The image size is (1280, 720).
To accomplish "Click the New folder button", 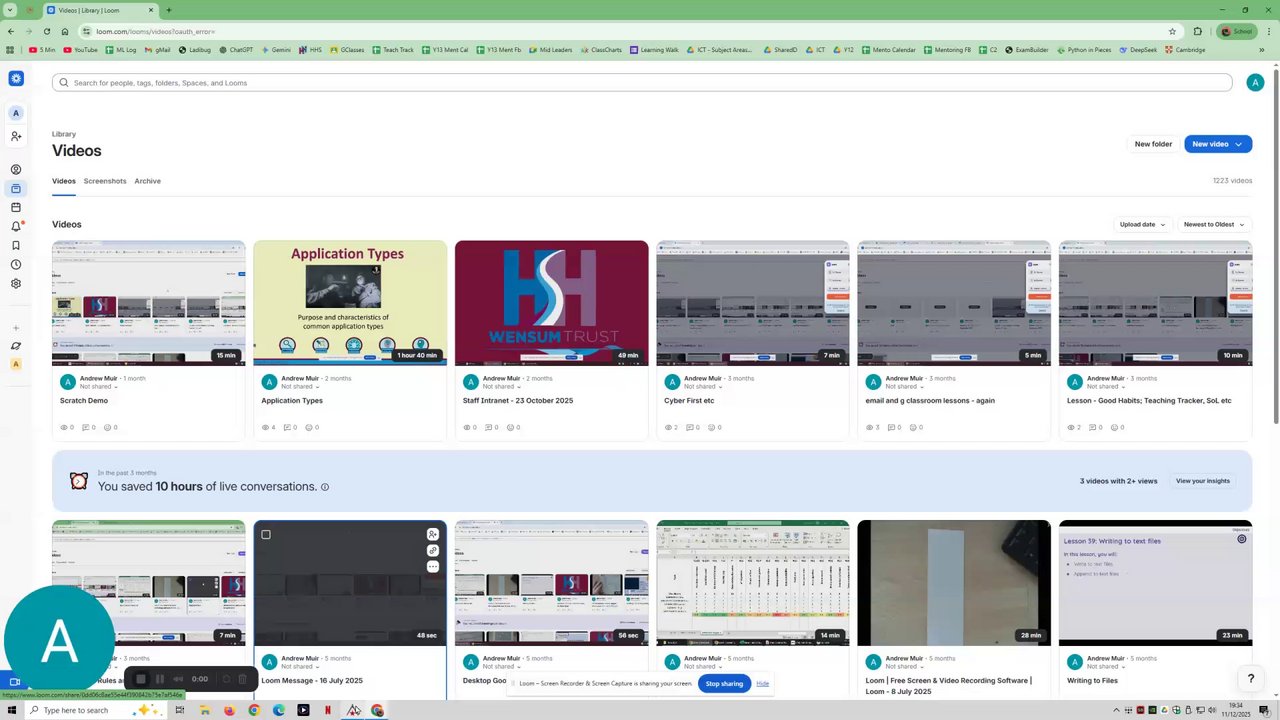I will [1153, 144].
